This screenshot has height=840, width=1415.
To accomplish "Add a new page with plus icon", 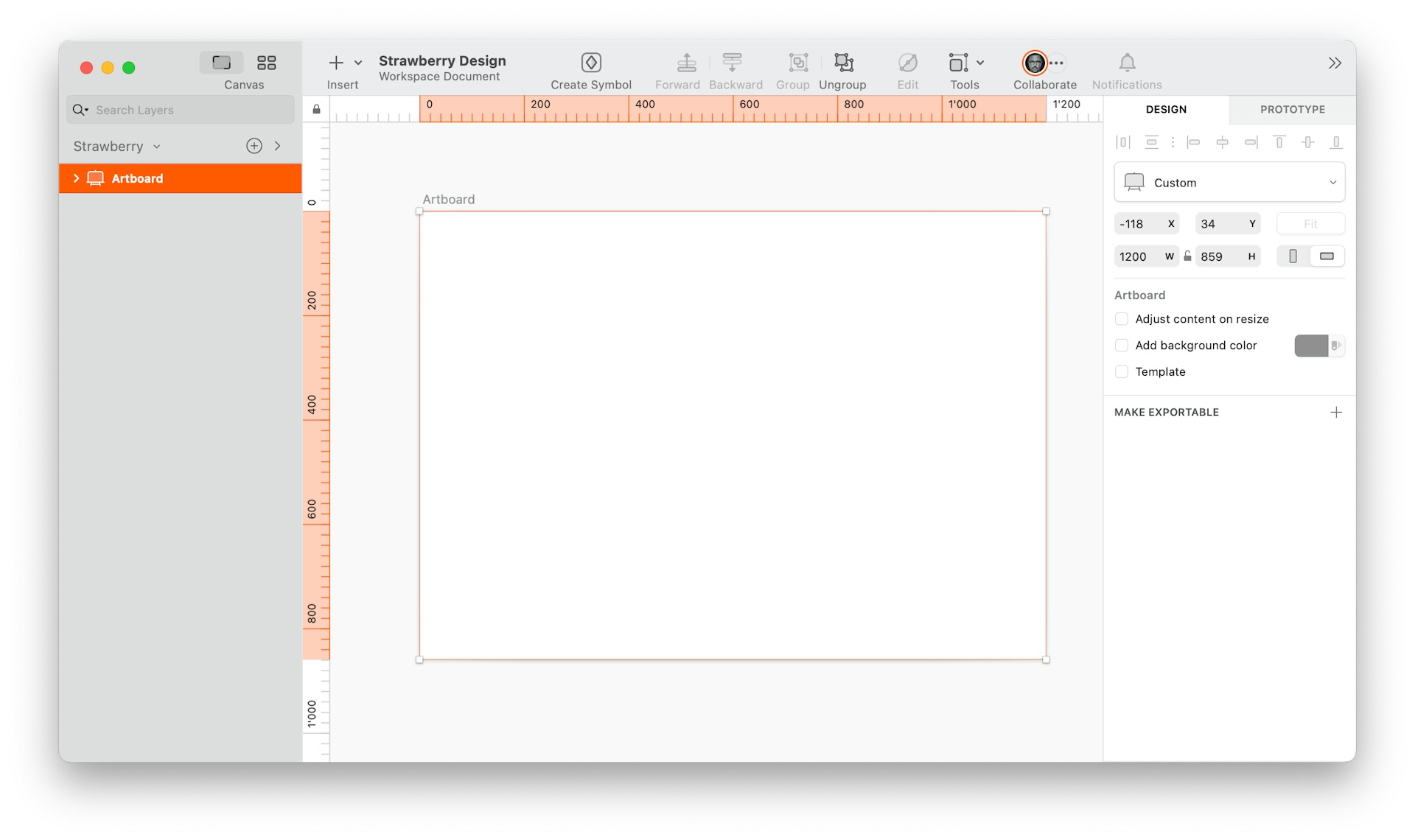I will [x=254, y=146].
